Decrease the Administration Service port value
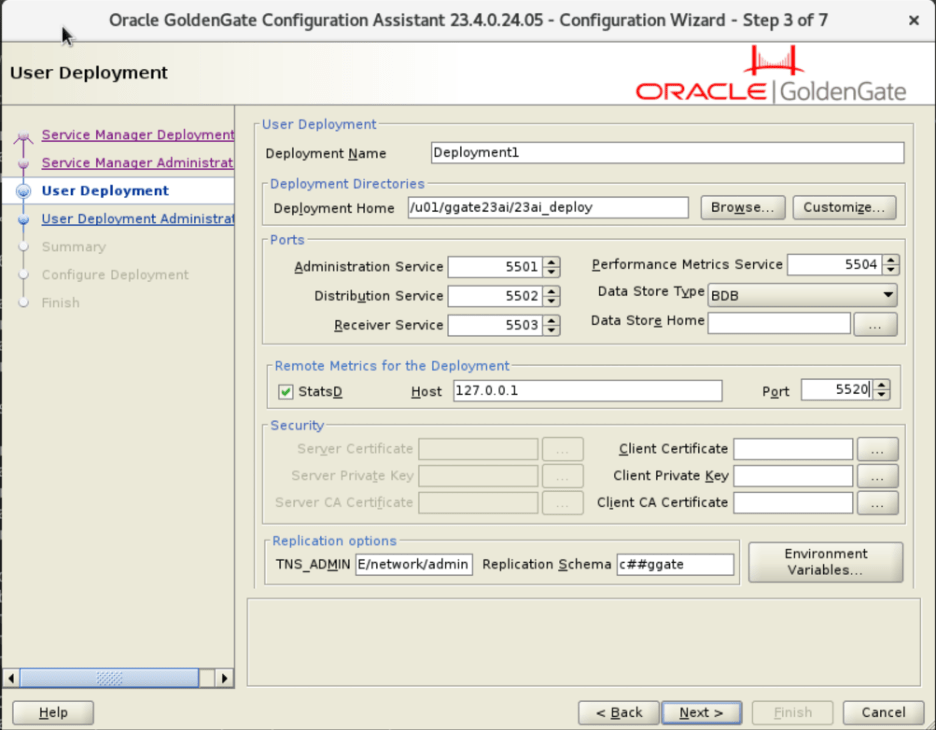 (552, 272)
